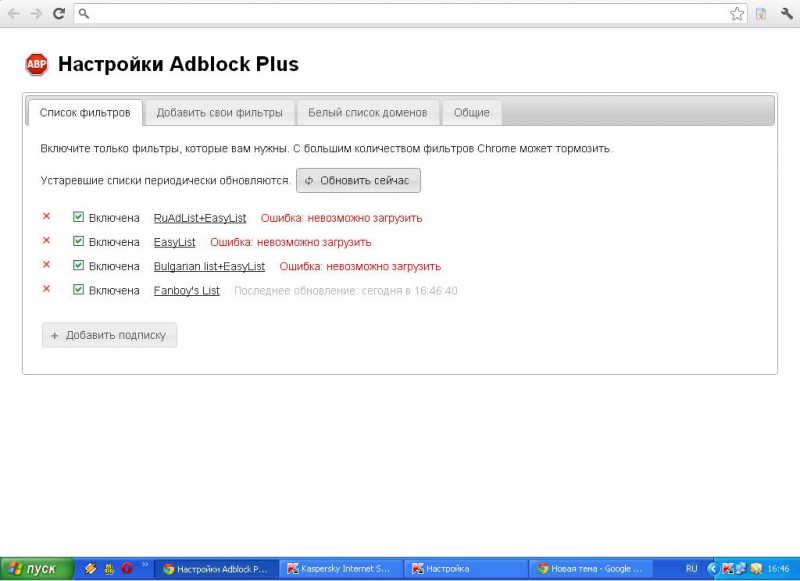The width and height of the screenshot is (800, 581).
Task: Click the browser forward arrow
Action: click(36, 14)
